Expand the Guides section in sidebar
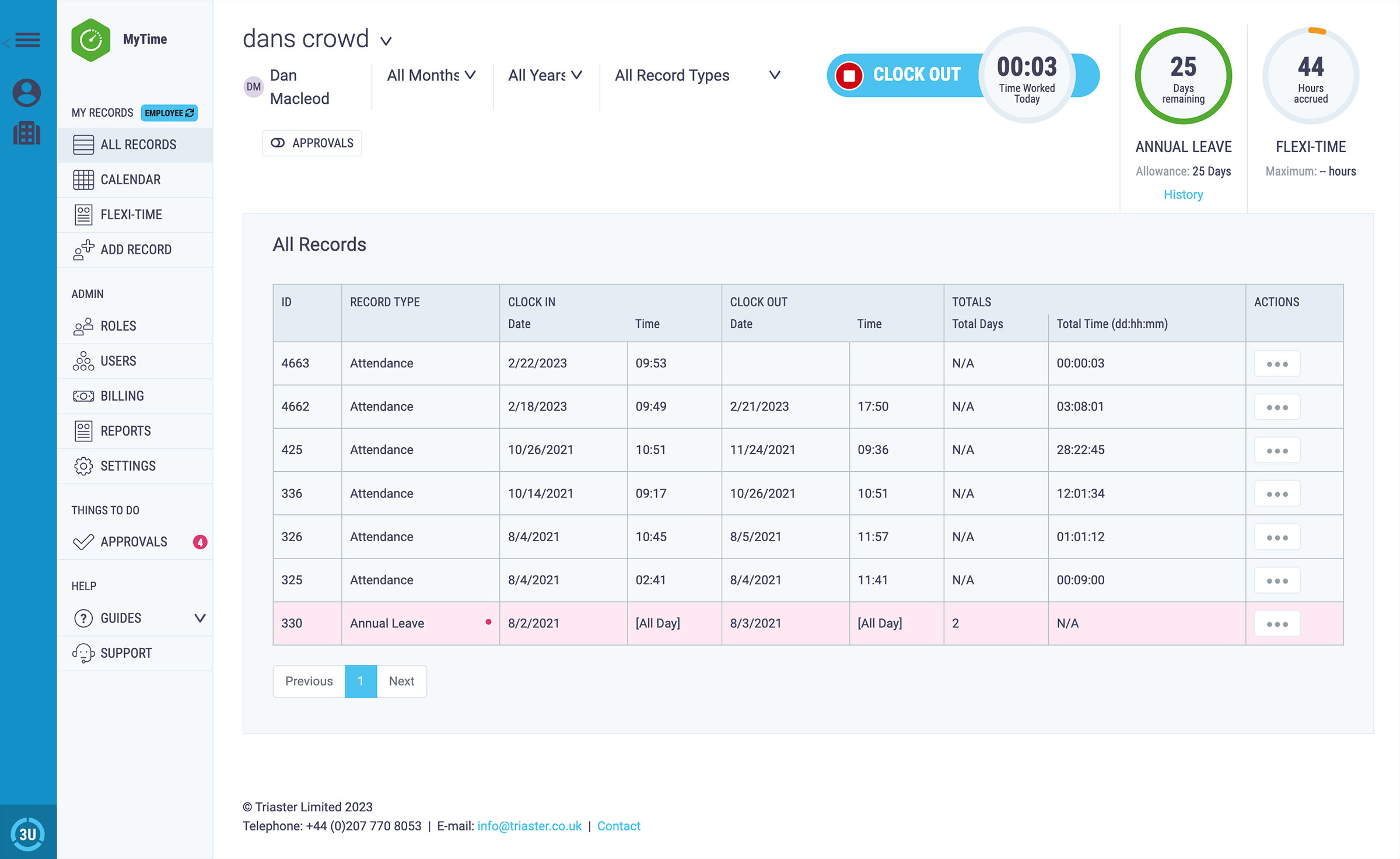 click(199, 618)
